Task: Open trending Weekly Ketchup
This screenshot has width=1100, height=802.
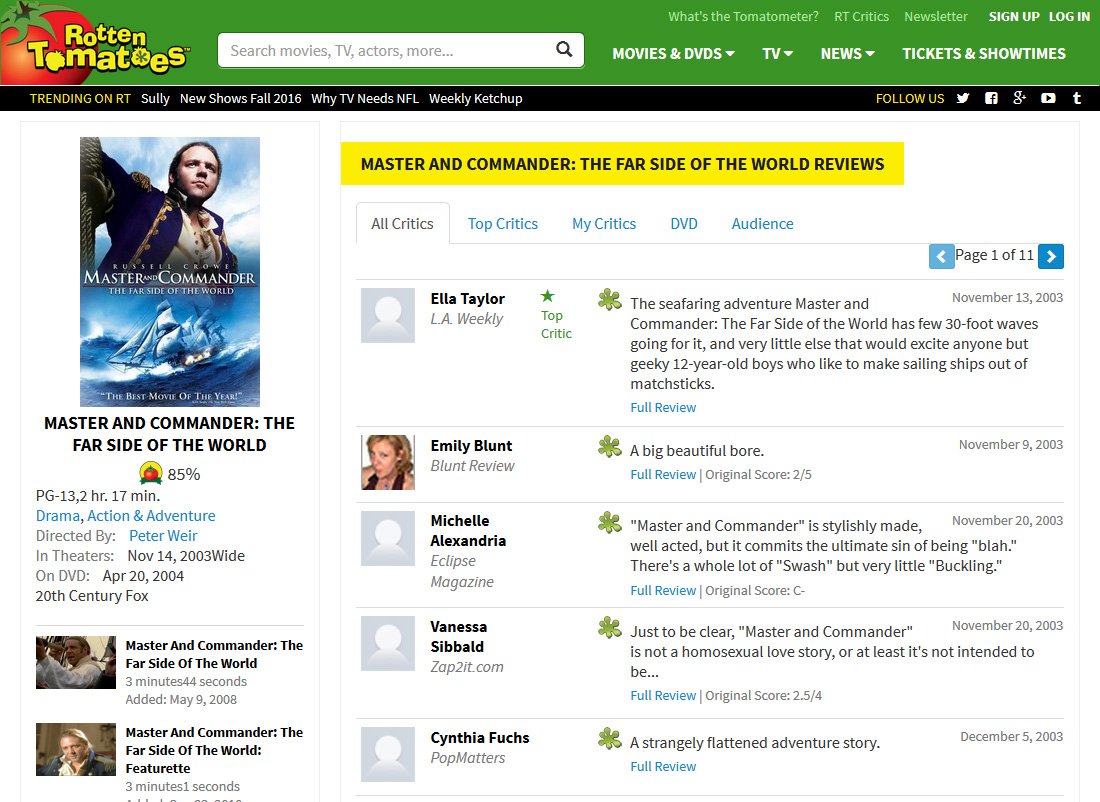Action: pyautogui.click(x=476, y=98)
